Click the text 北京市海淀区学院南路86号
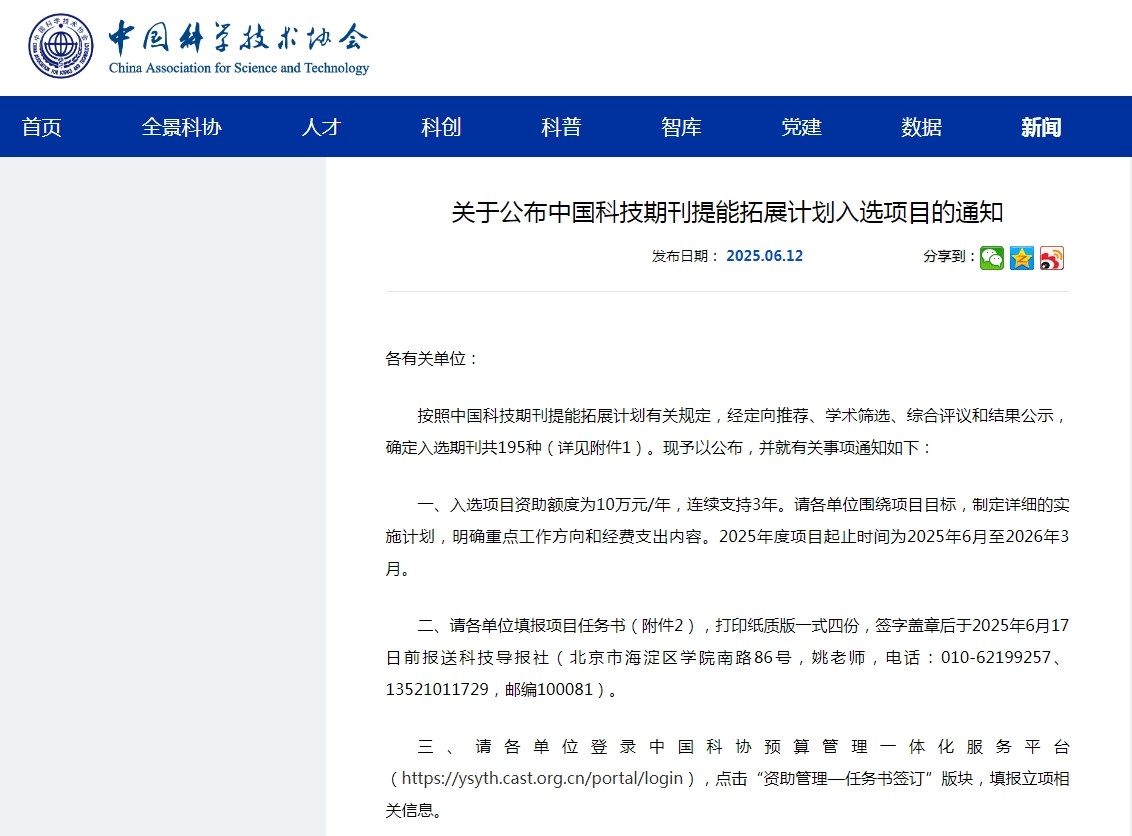1132x836 pixels. 681,658
